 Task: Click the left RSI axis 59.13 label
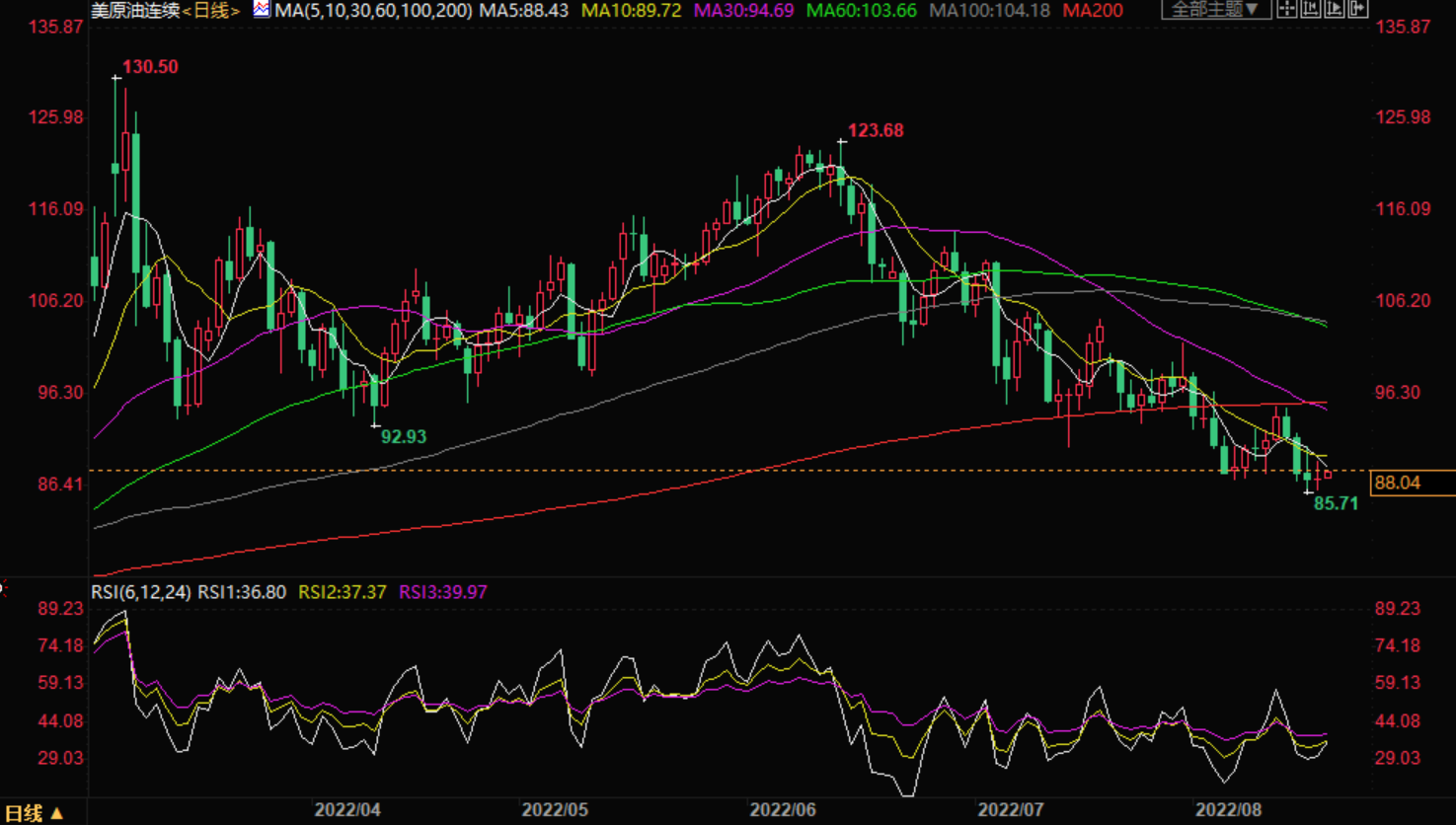coord(60,683)
